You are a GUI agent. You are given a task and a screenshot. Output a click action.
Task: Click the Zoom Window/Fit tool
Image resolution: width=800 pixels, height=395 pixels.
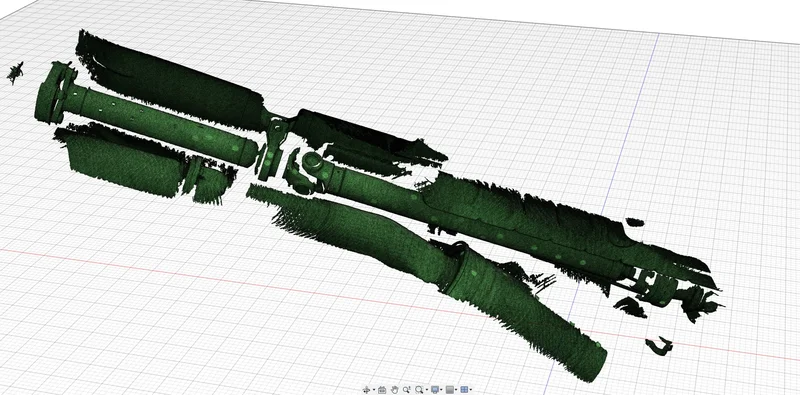tap(419, 390)
